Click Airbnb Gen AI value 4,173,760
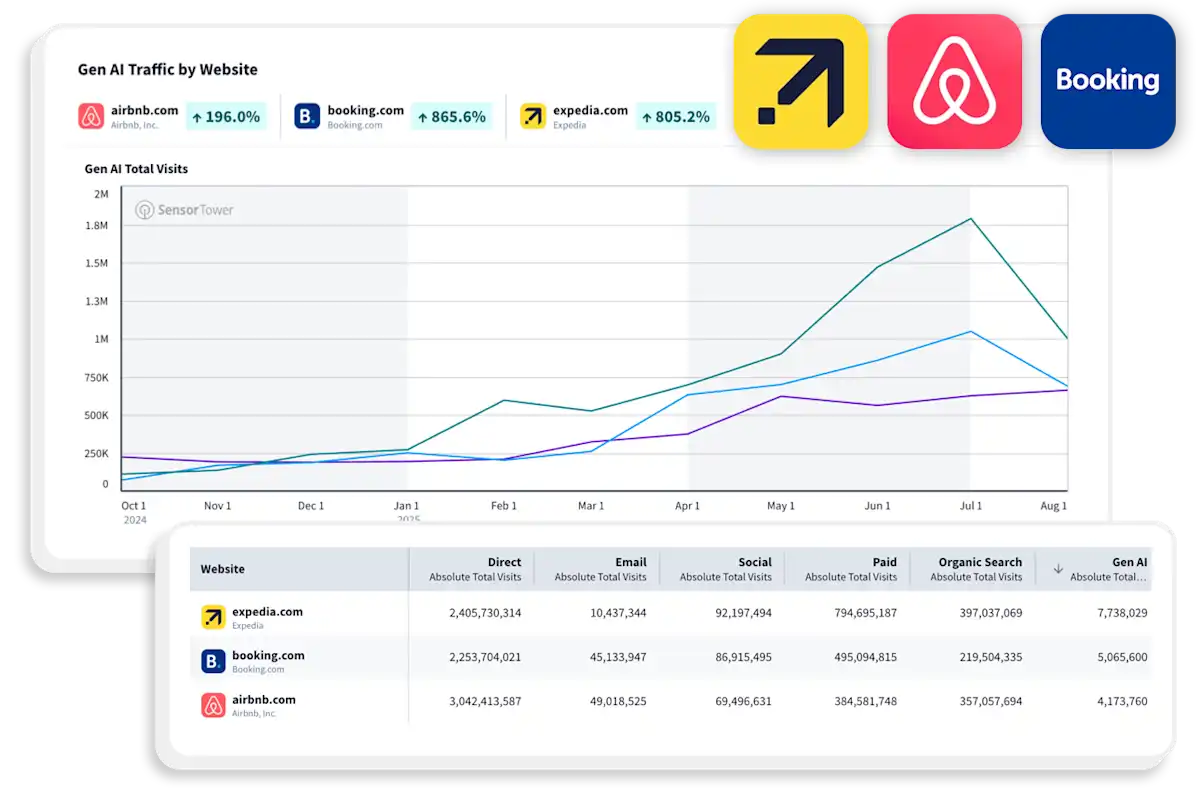This screenshot has height=802, width=1200. pos(1122,701)
